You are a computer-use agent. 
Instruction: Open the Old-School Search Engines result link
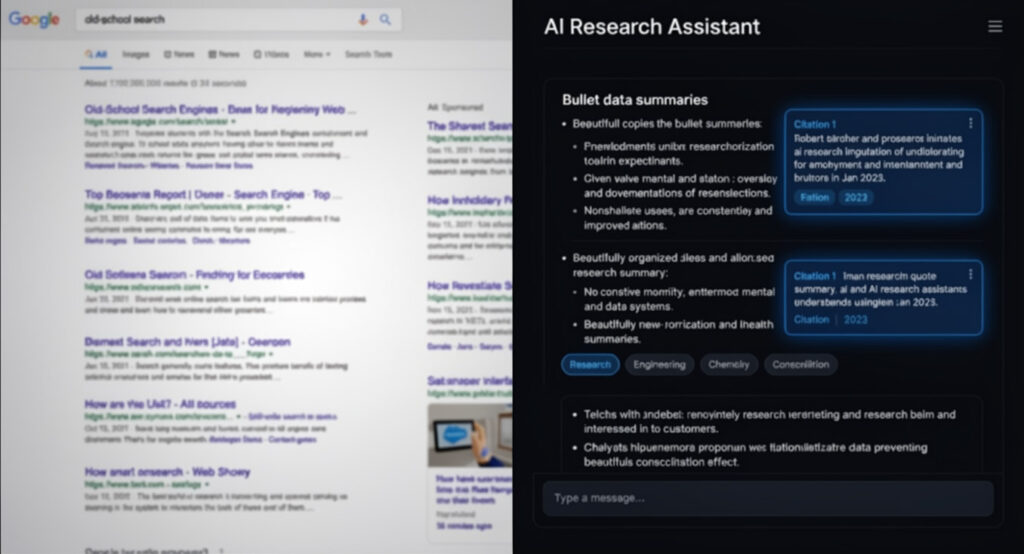(x=220, y=109)
